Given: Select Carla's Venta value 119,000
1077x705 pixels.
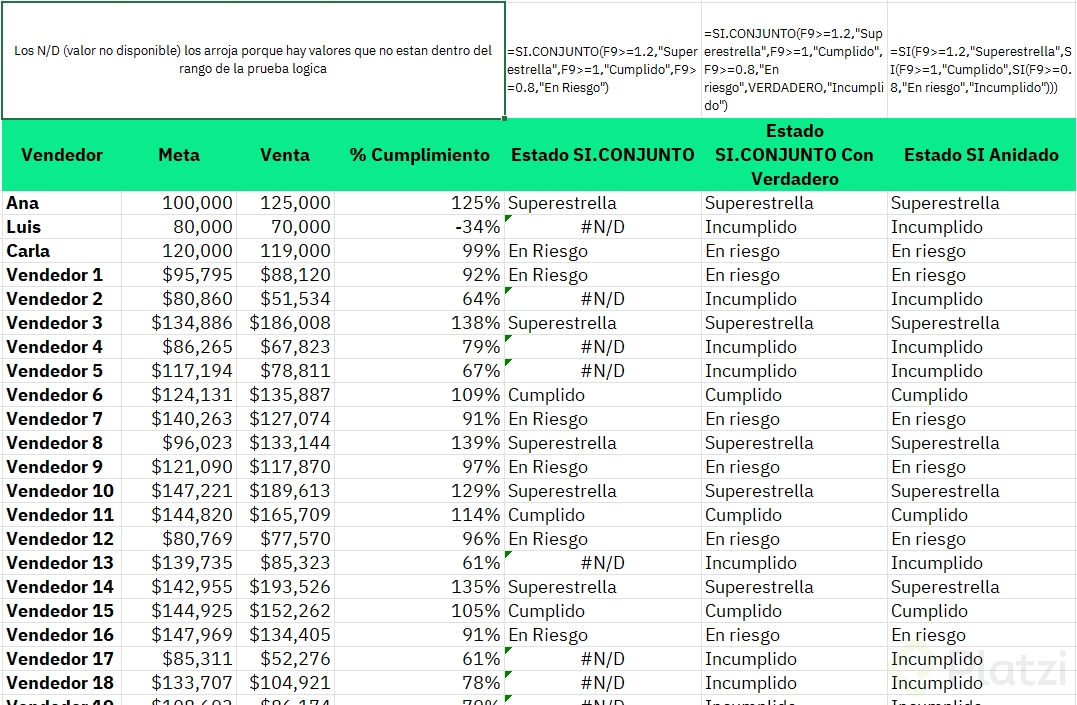Looking at the screenshot, I should pos(285,251).
